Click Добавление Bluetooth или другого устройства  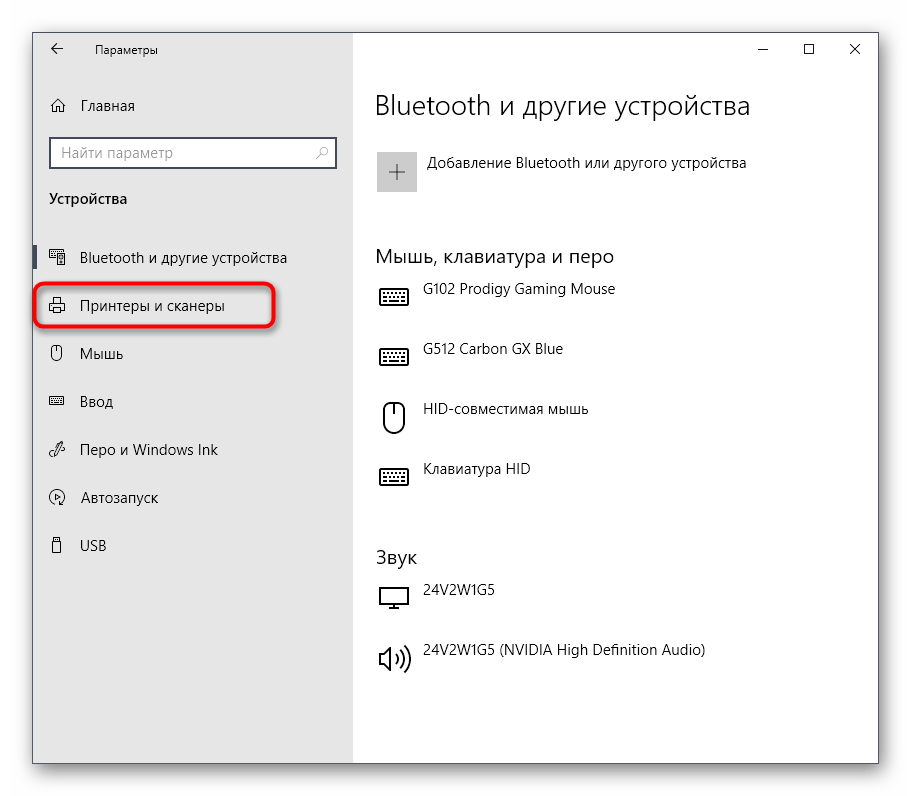coord(586,163)
